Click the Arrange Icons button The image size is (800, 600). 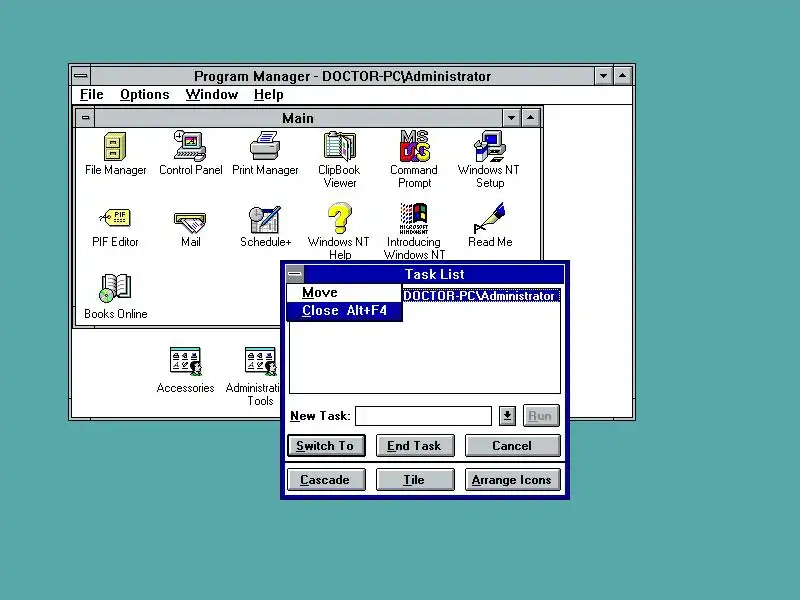512,480
